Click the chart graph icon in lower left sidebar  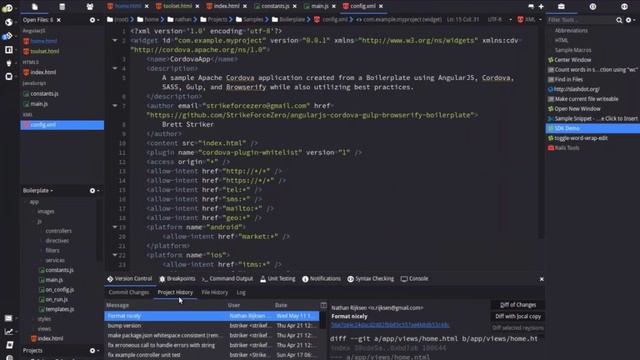tap(8, 332)
